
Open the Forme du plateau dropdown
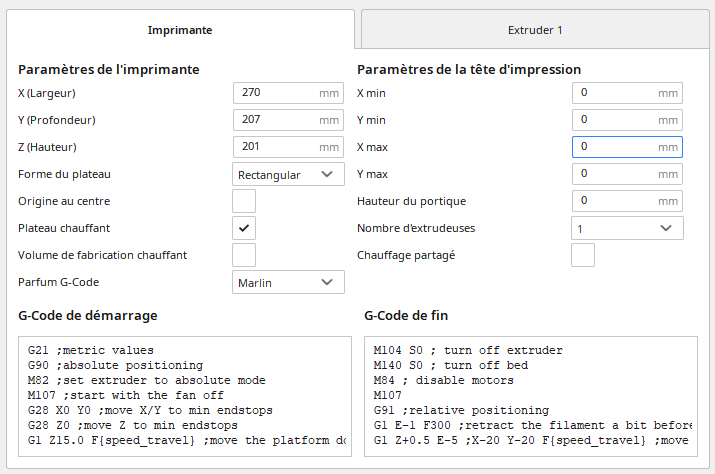288,174
